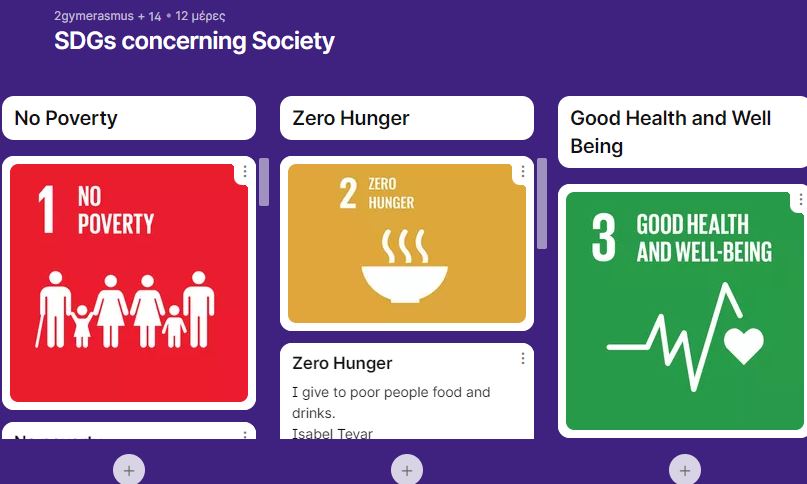Open the Zero Hunger text post by Isabel

click(407, 392)
